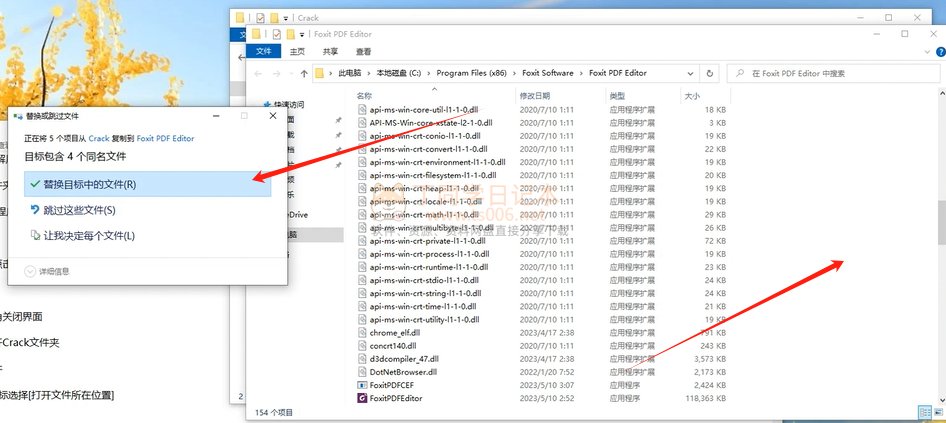
Task: Click the api-ms-win-core-util-l1-1-0.dll file icon
Action: click(x=362, y=110)
